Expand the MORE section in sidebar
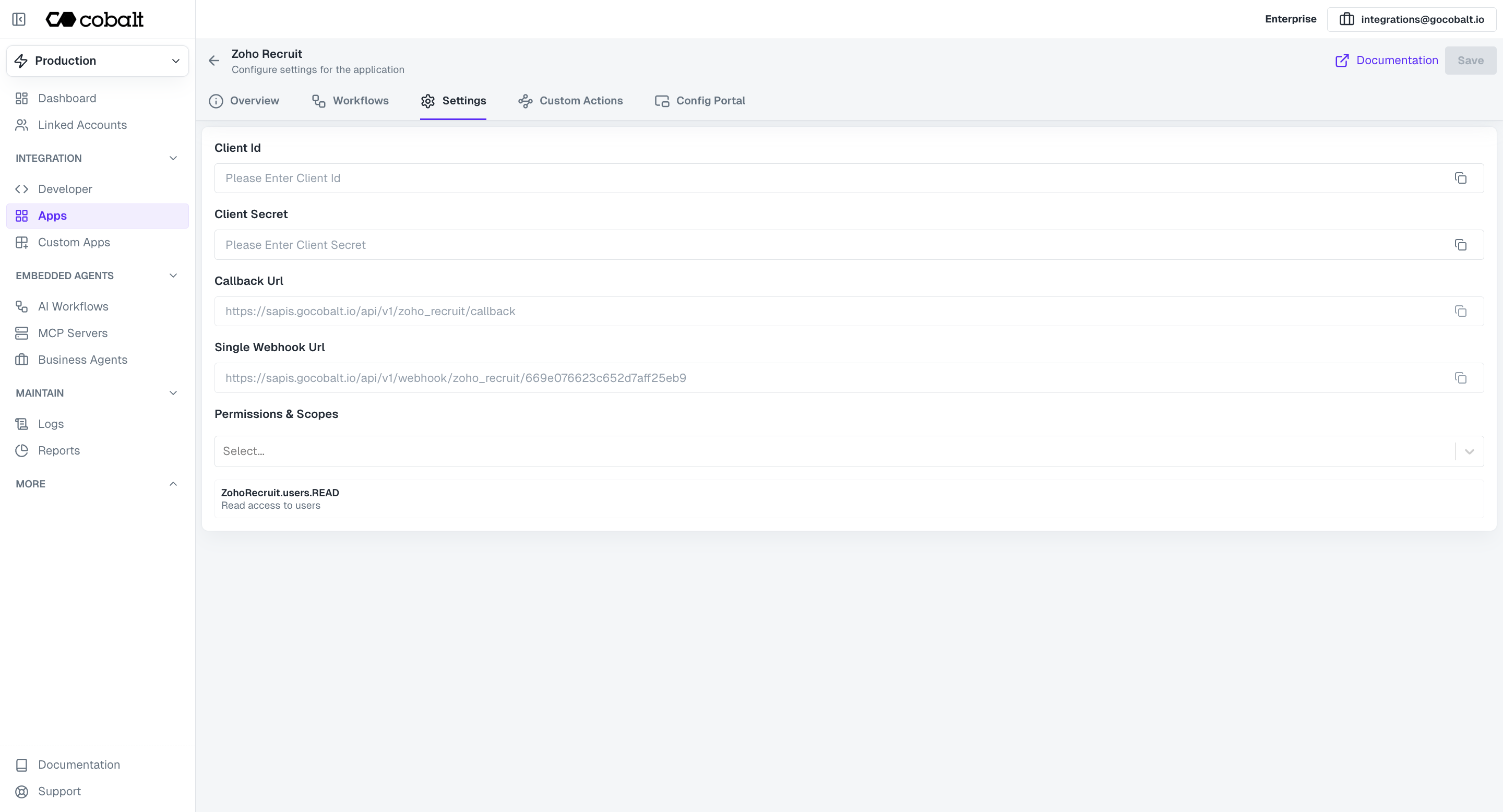 (173, 484)
